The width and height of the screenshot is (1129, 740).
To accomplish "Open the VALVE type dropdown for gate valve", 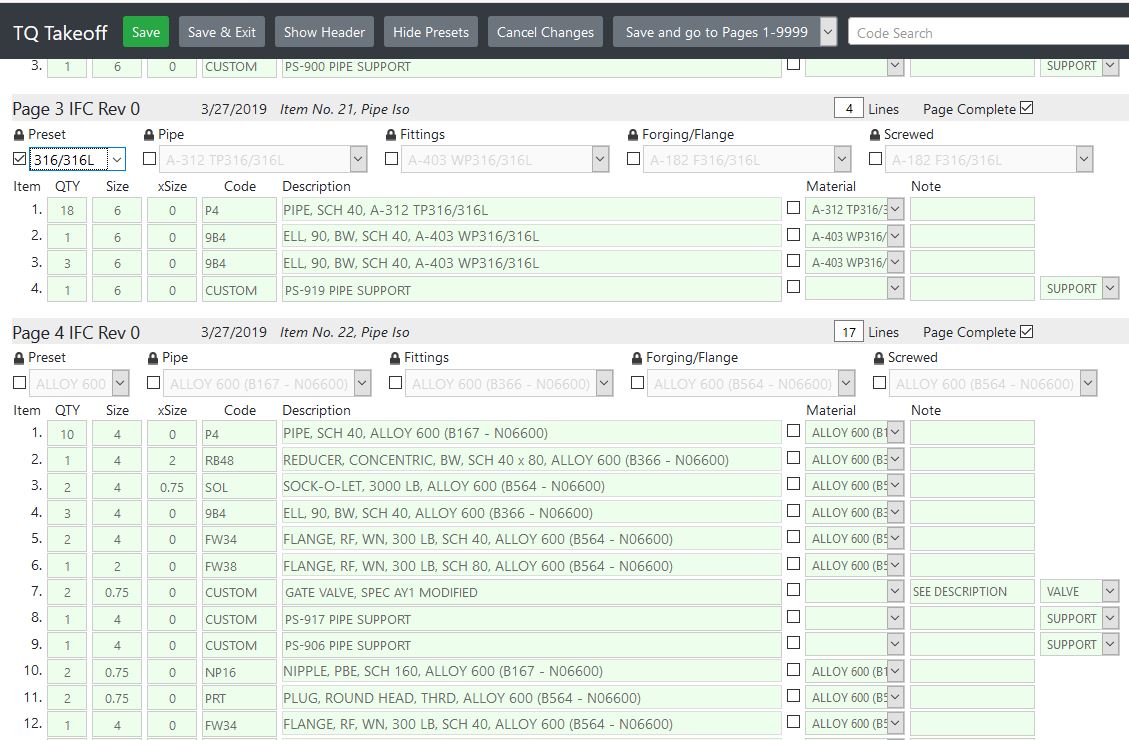I will point(1110,592).
